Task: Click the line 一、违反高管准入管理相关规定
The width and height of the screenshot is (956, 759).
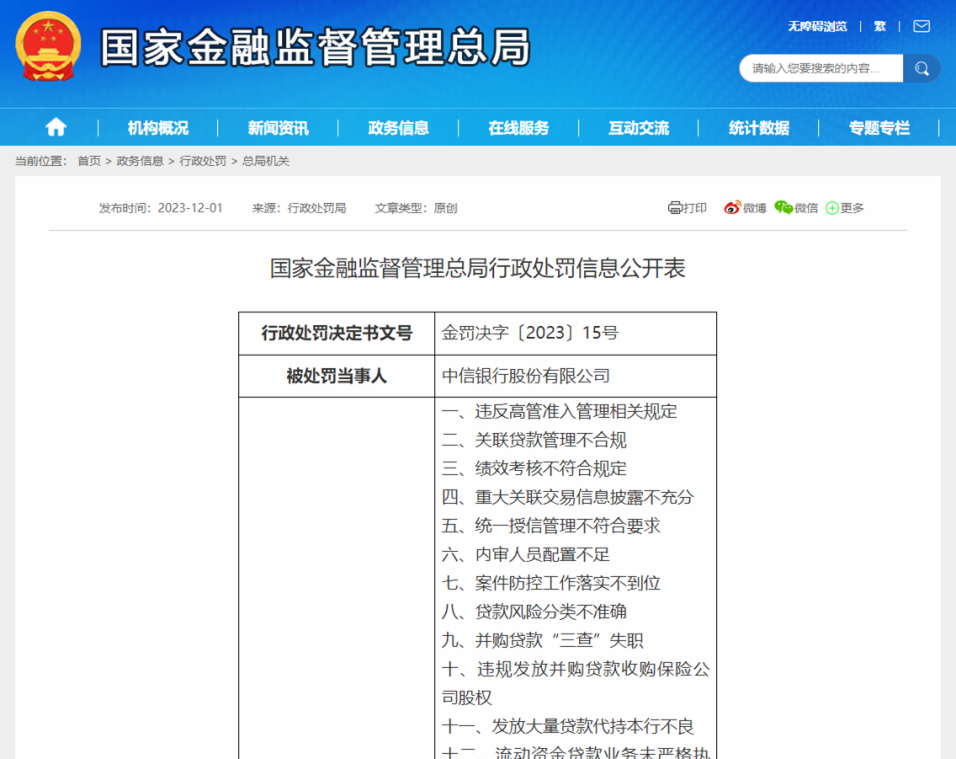Action: coord(559,412)
